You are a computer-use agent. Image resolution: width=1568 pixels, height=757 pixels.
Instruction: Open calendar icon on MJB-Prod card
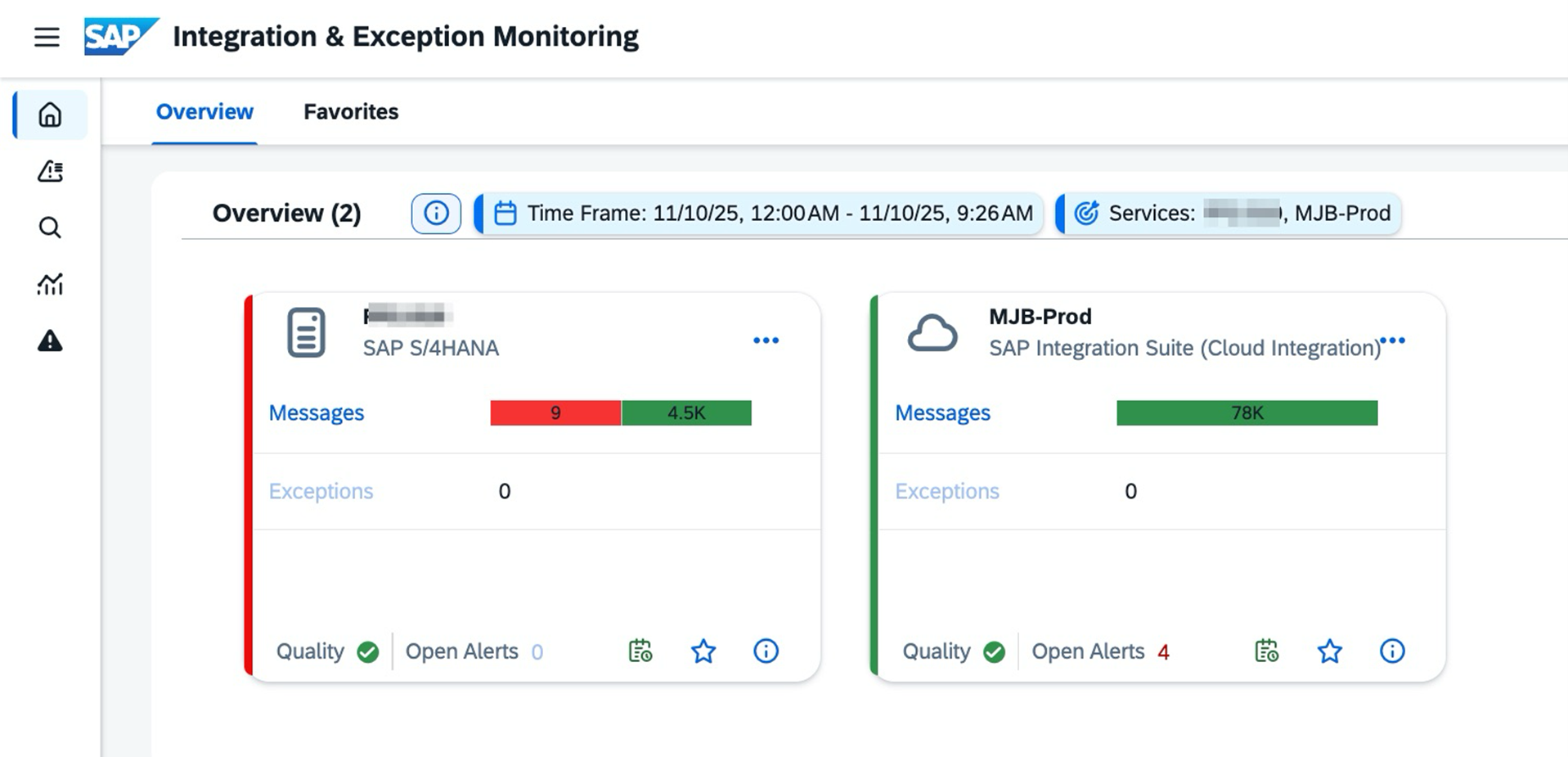tap(1266, 651)
